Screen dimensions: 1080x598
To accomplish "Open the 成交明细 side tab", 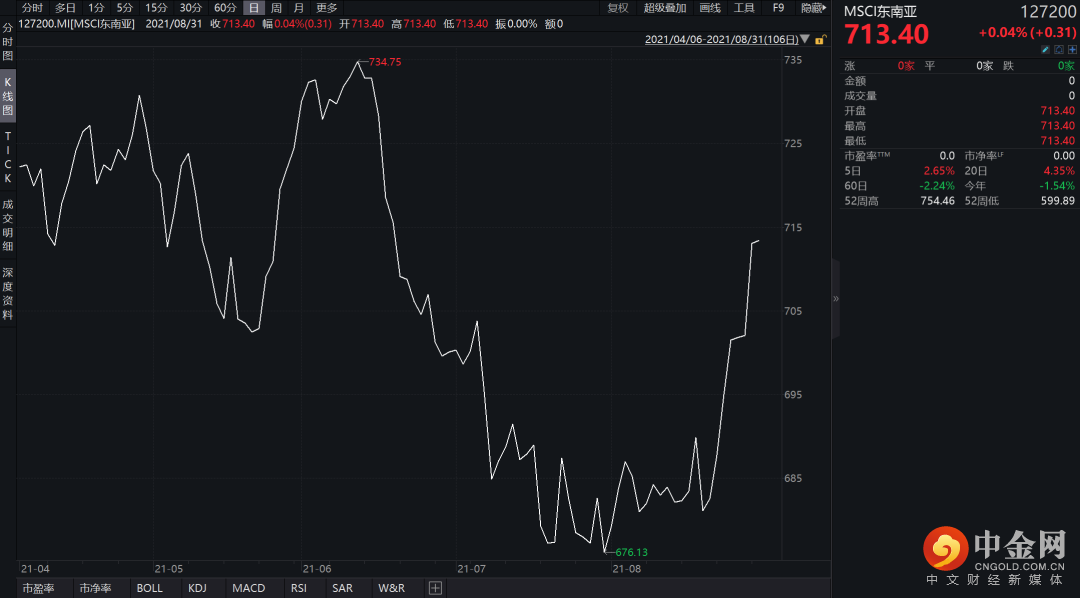I will point(8,225).
